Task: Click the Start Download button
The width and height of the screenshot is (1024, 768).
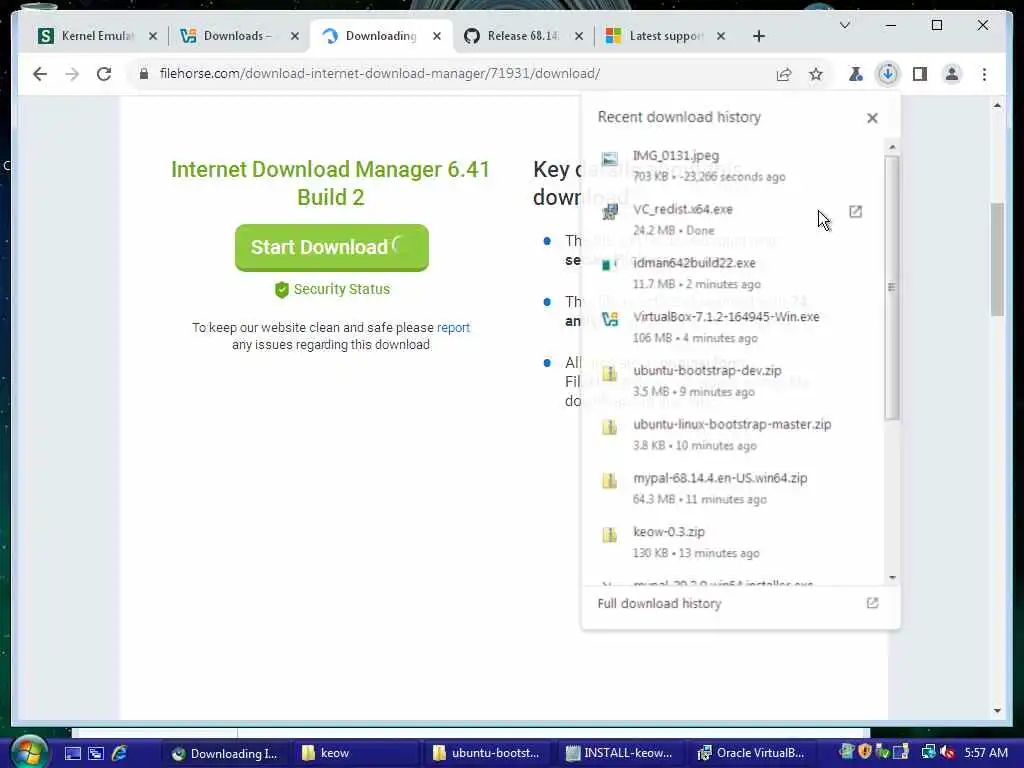Action: pyautogui.click(x=332, y=248)
